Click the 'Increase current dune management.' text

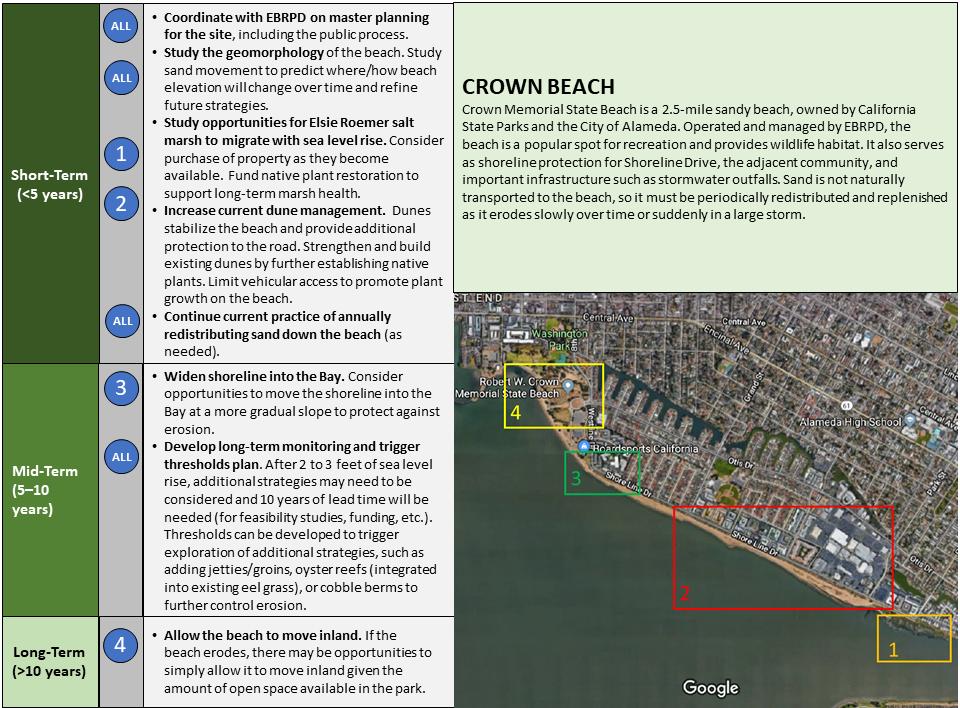(274, 211)
